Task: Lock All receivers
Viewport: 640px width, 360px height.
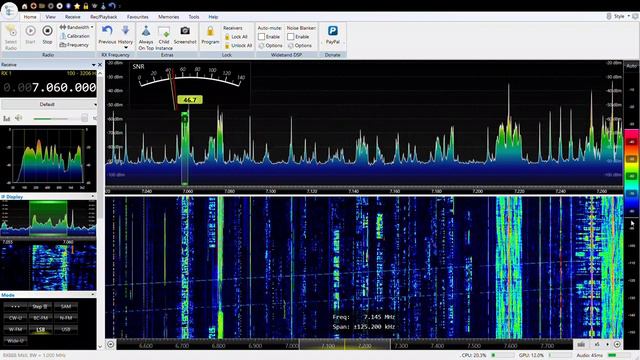Action: coord(236,37)
